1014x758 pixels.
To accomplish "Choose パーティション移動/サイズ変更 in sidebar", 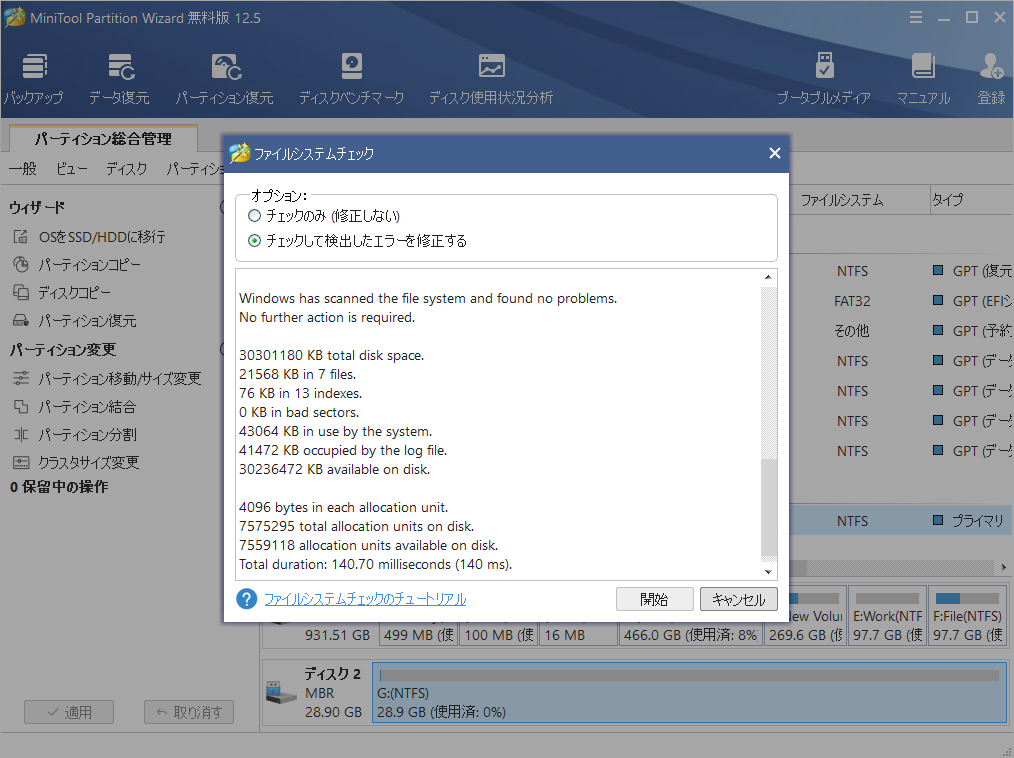I will tap(107, 378).
